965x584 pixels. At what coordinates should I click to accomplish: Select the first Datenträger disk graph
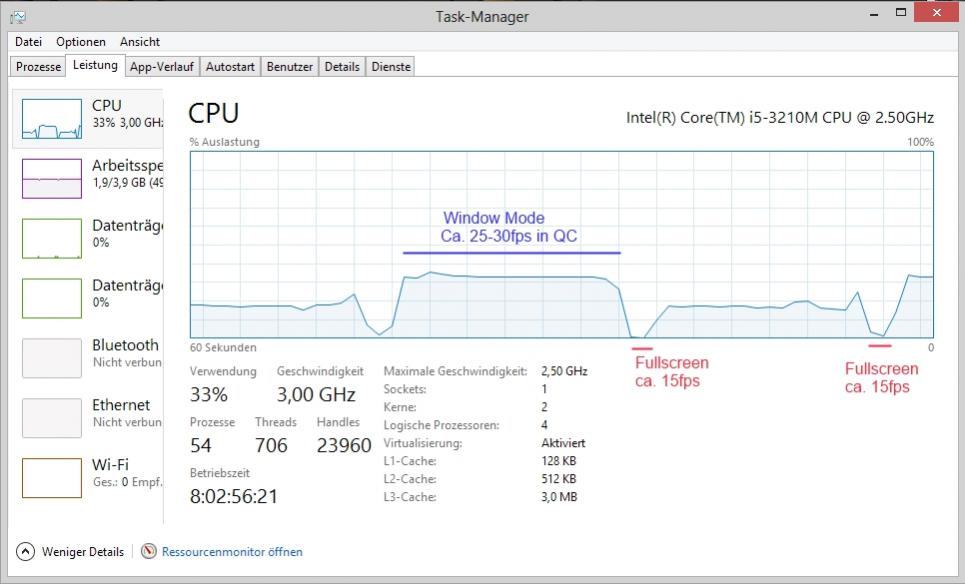[x=52, y=238]
